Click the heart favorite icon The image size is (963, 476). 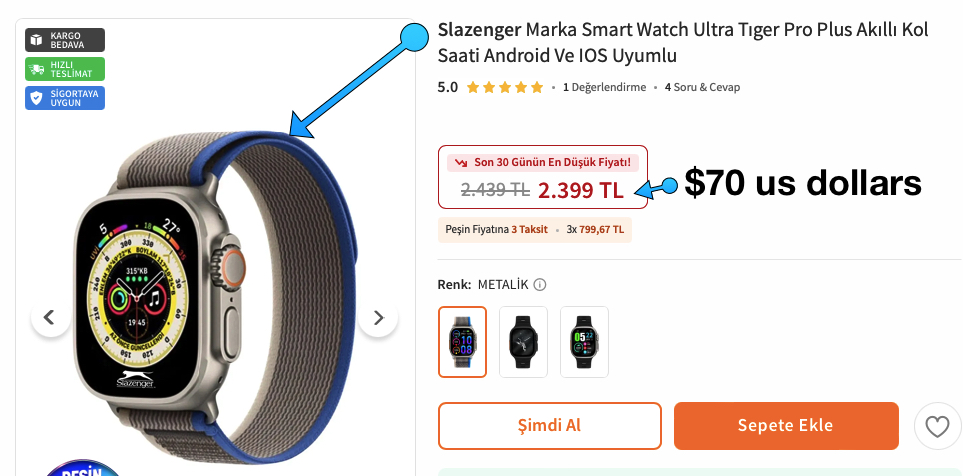tap(937, 426)
